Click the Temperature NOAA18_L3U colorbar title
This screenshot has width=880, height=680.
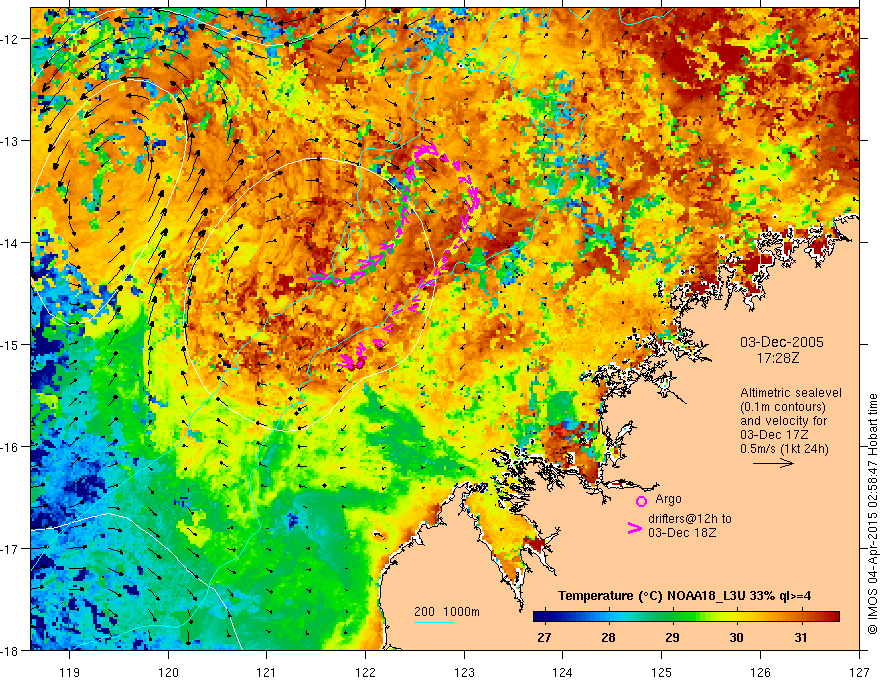684,596
